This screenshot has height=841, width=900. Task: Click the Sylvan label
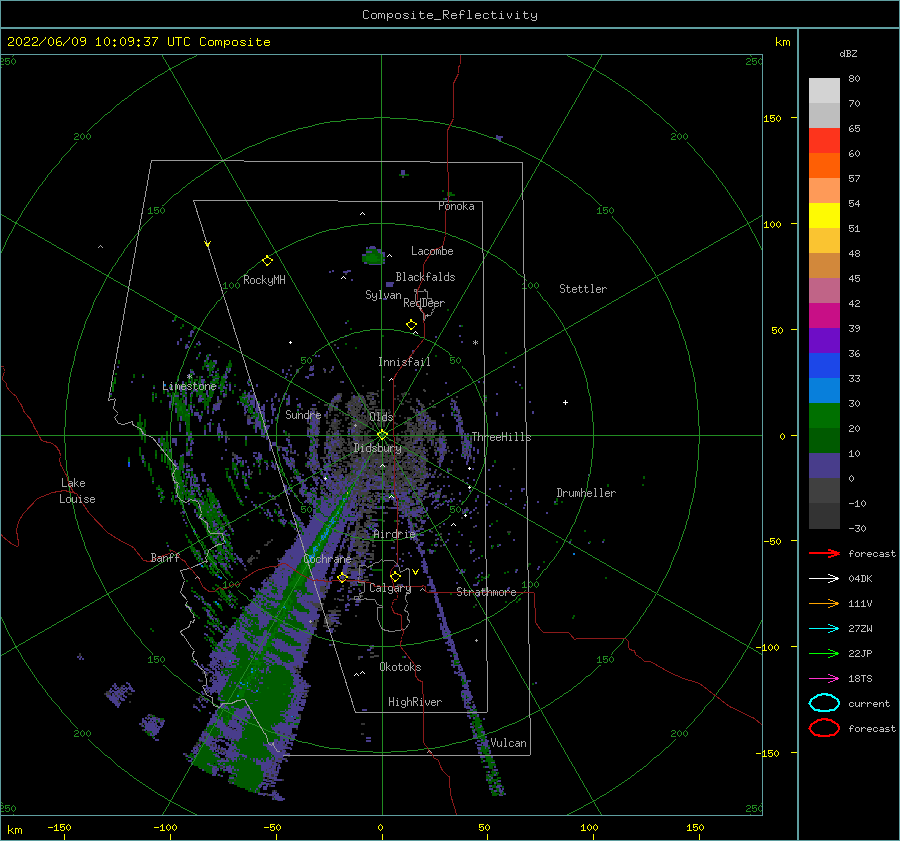coord(383,295)
